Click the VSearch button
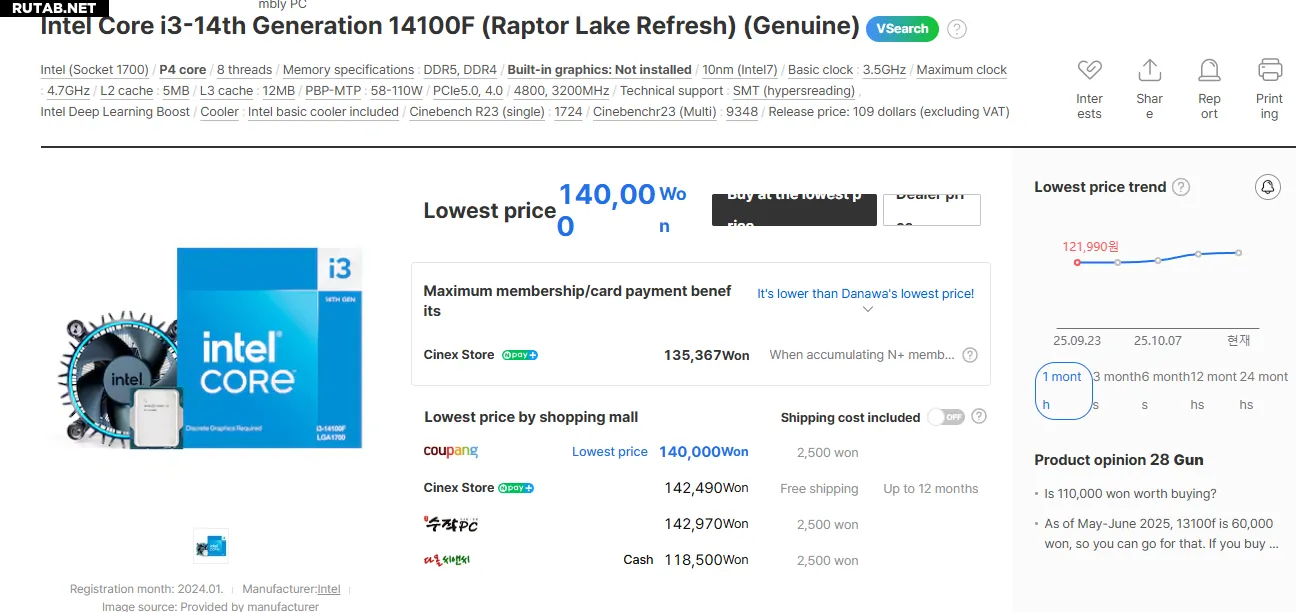 [x=902, y=29]
